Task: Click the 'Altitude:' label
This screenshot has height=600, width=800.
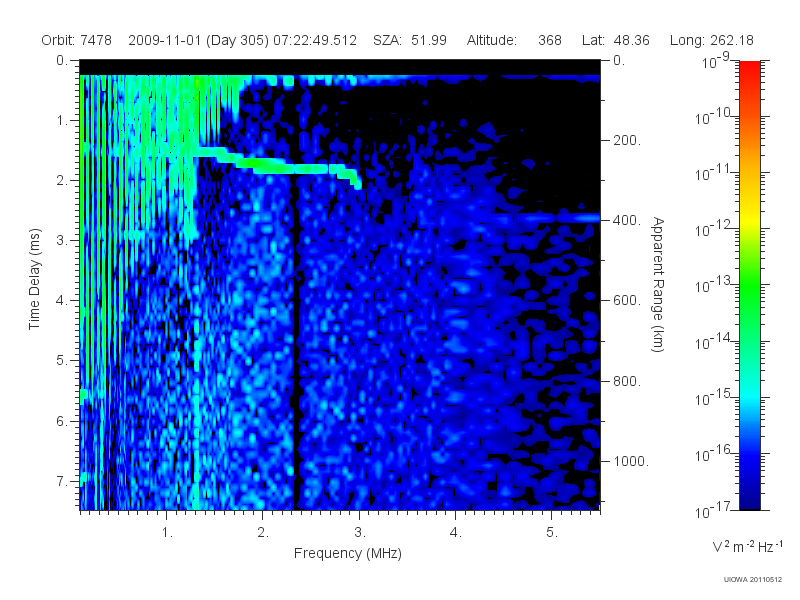Action: 491,40
